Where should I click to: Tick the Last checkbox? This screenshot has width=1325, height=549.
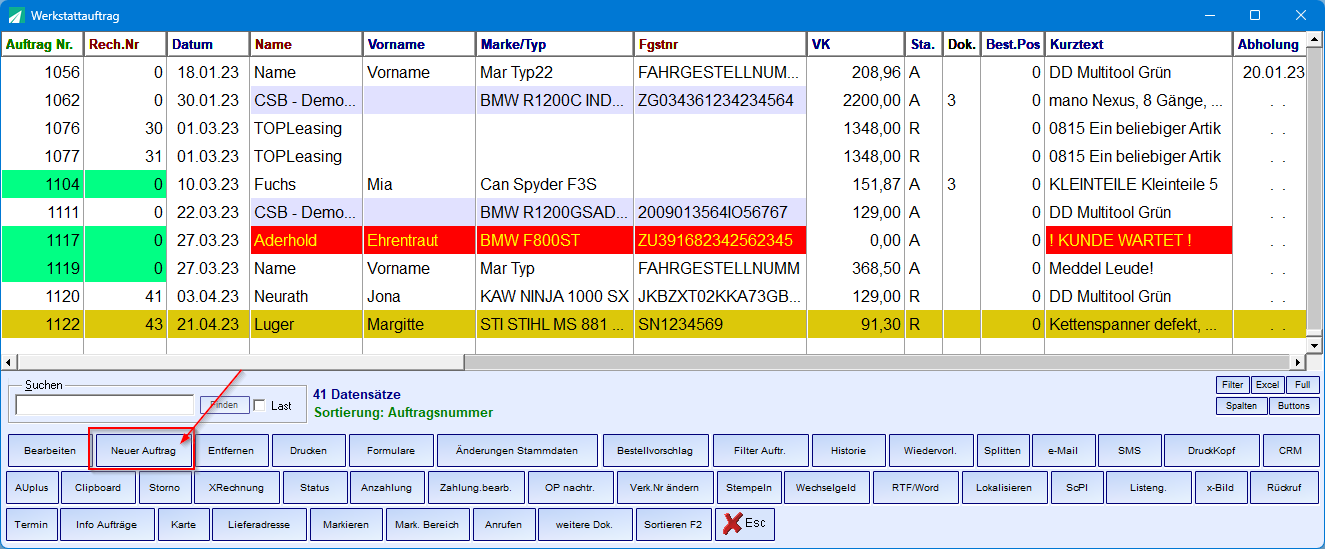260,405
